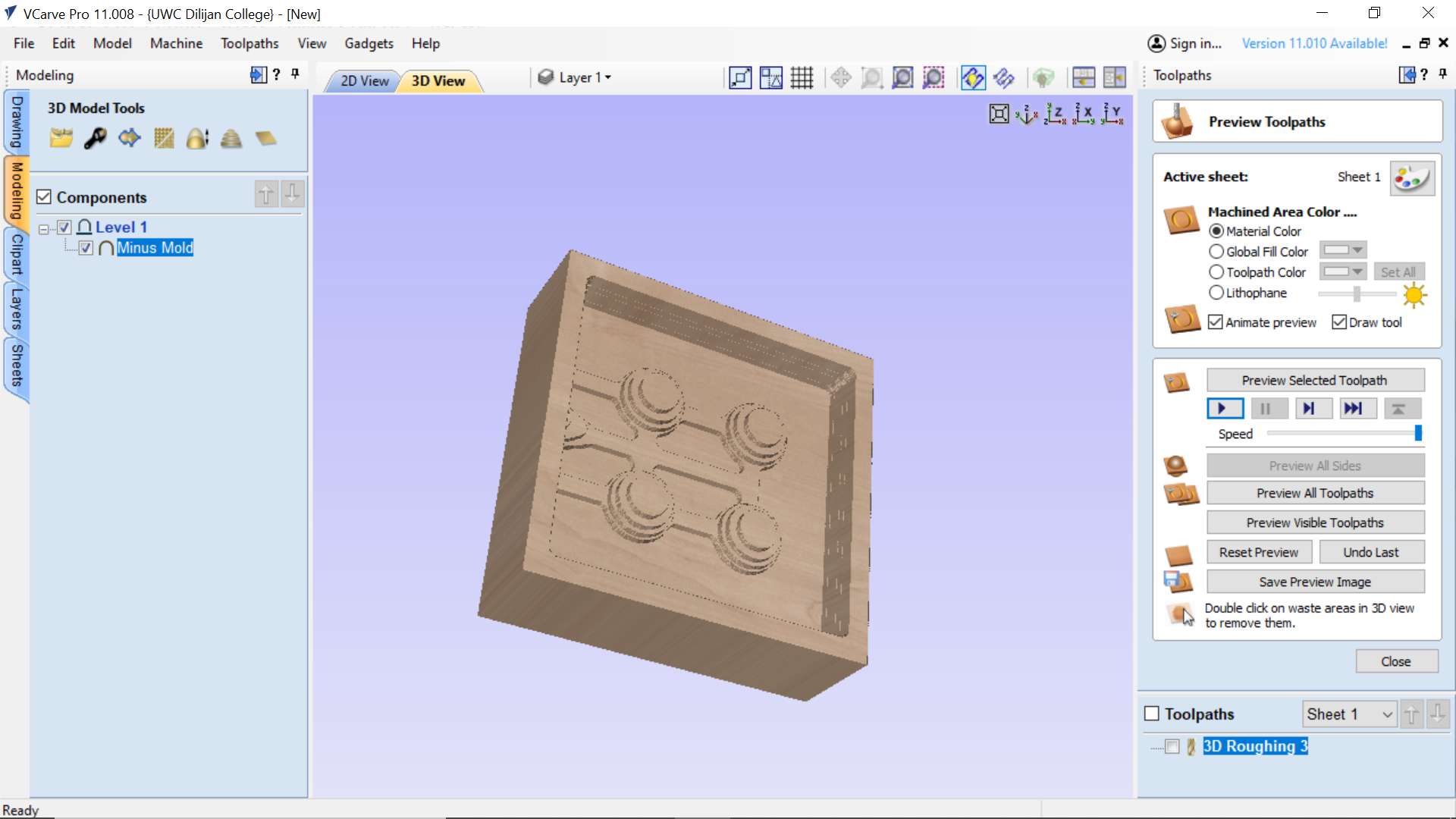Click Preview All Toolpaths button
This screenshot has width=1456, height=819.
click(1315, 493)
